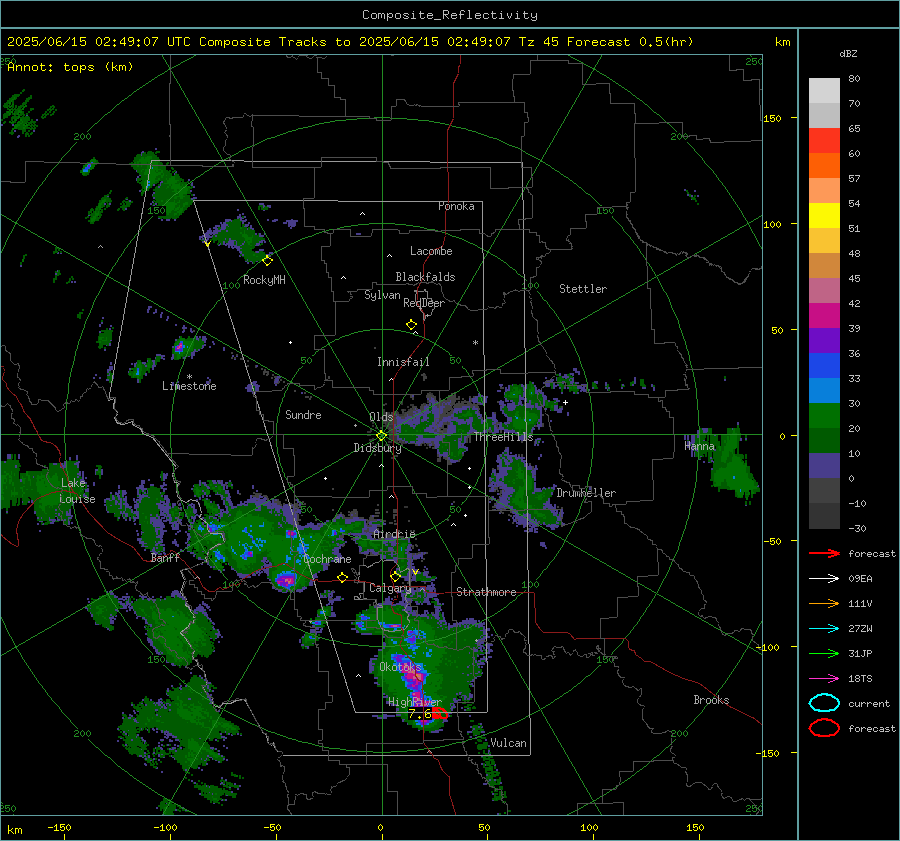Click the Banff label
This screenshot has height=841, width=900.
coord(165,557)
